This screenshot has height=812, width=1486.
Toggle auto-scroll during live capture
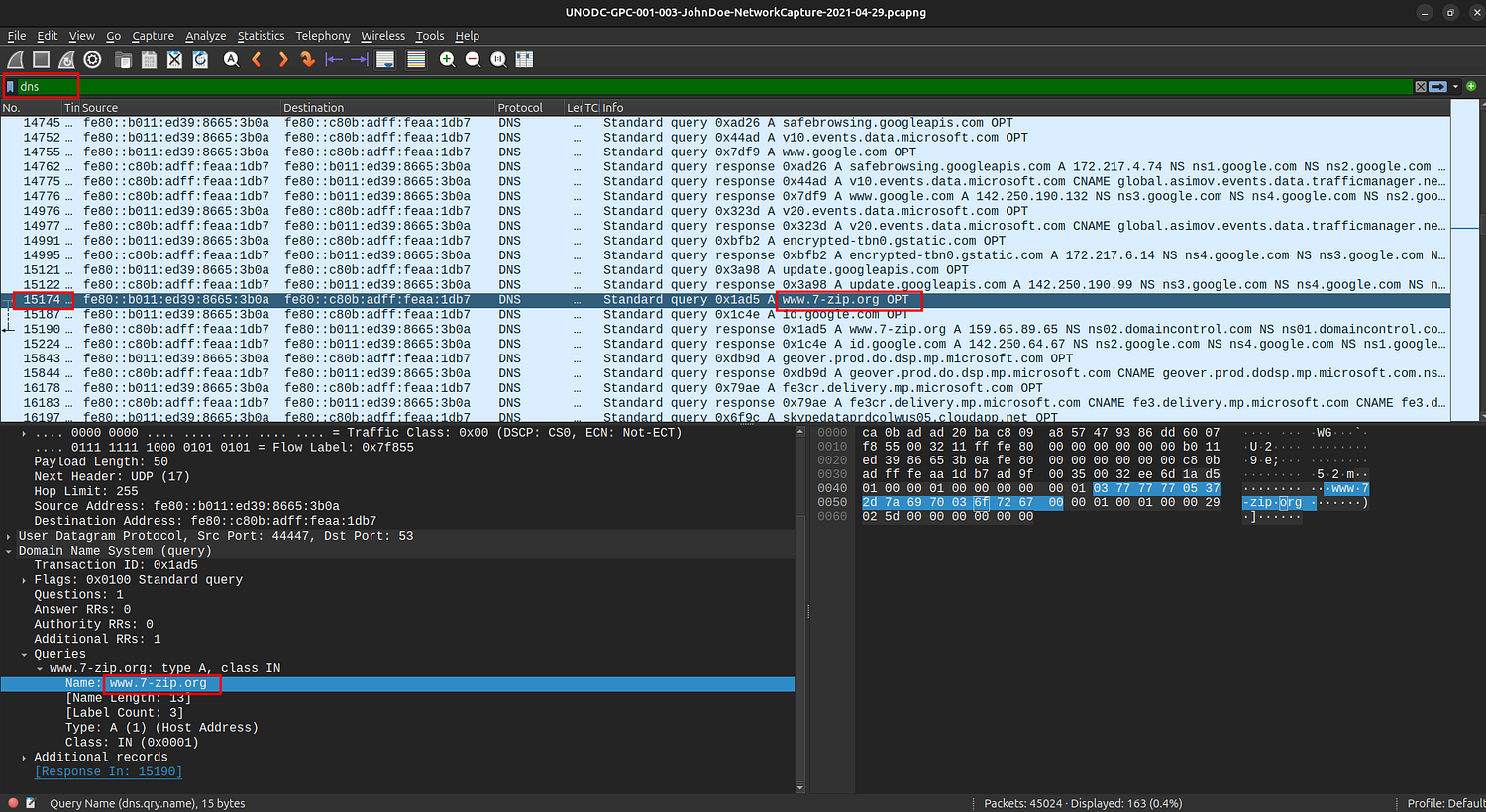tap(385, 60)
